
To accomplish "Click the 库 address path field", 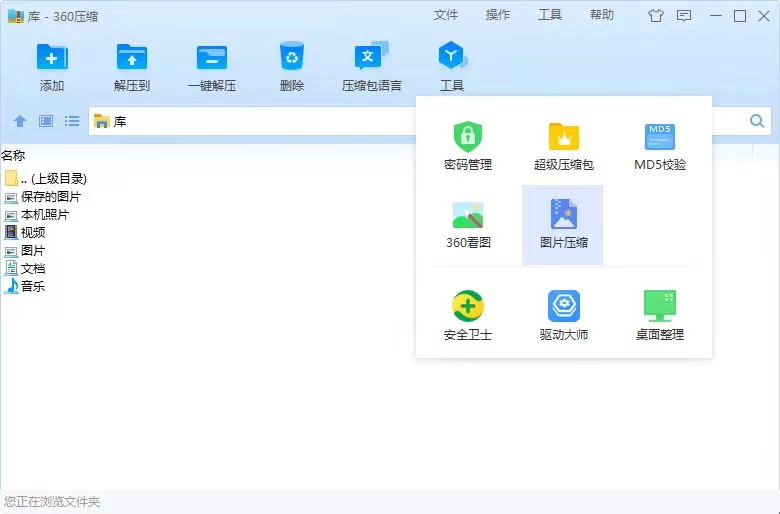I will (x=253, y=121).
